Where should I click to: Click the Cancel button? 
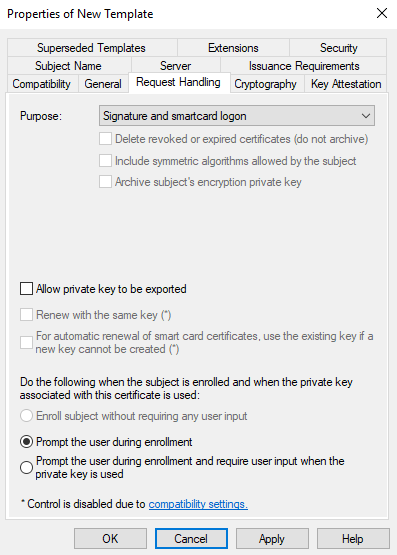191,539
